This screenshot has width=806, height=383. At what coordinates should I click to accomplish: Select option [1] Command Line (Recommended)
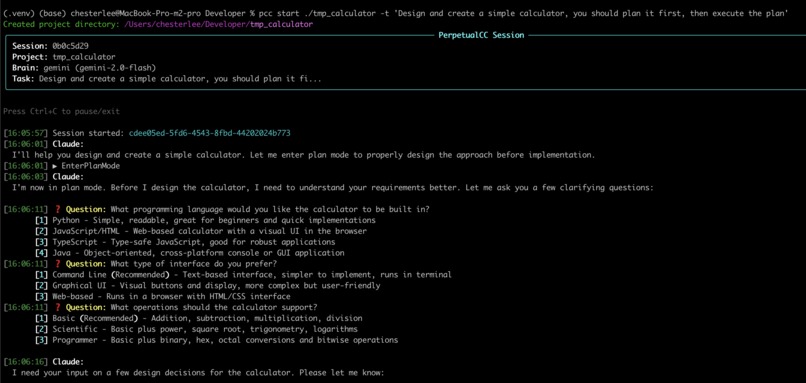click(x=243, y=275)
